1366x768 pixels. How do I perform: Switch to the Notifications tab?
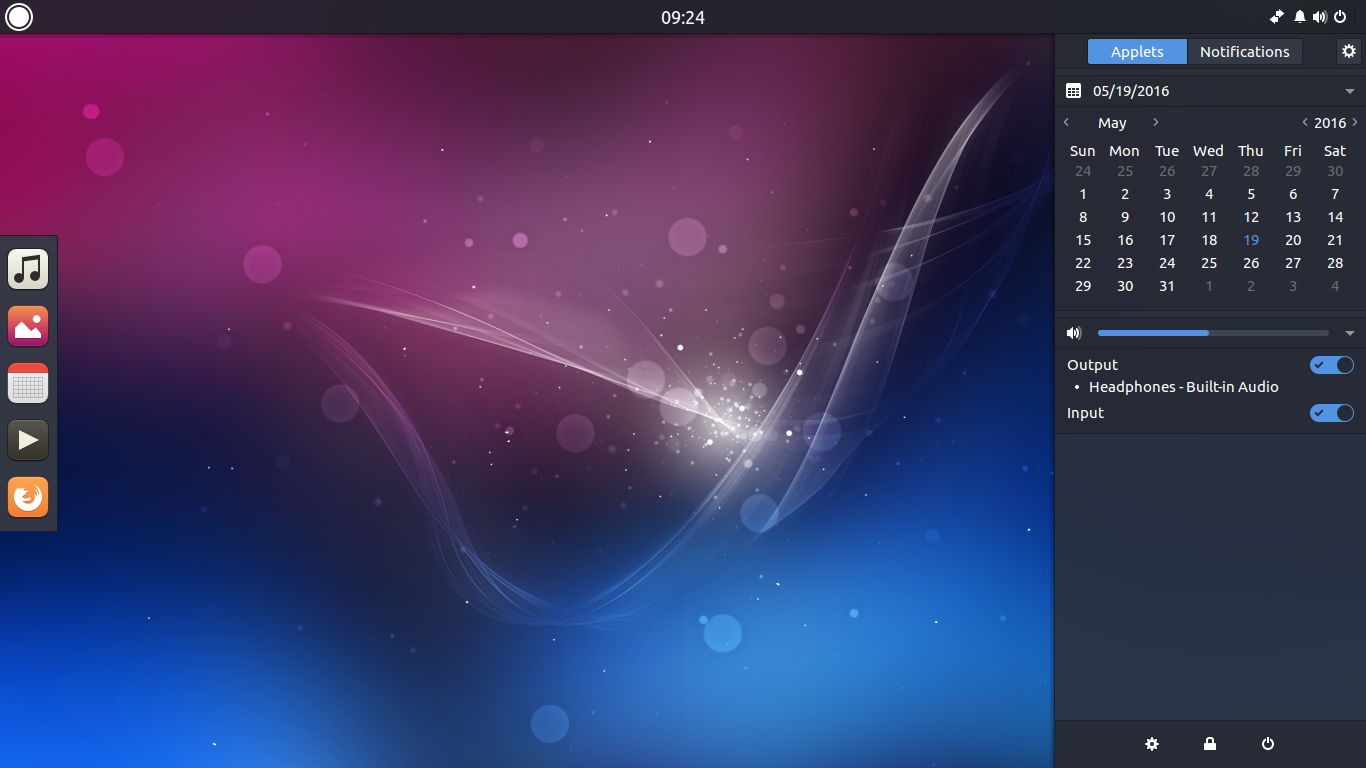[x=1244, y=51]
